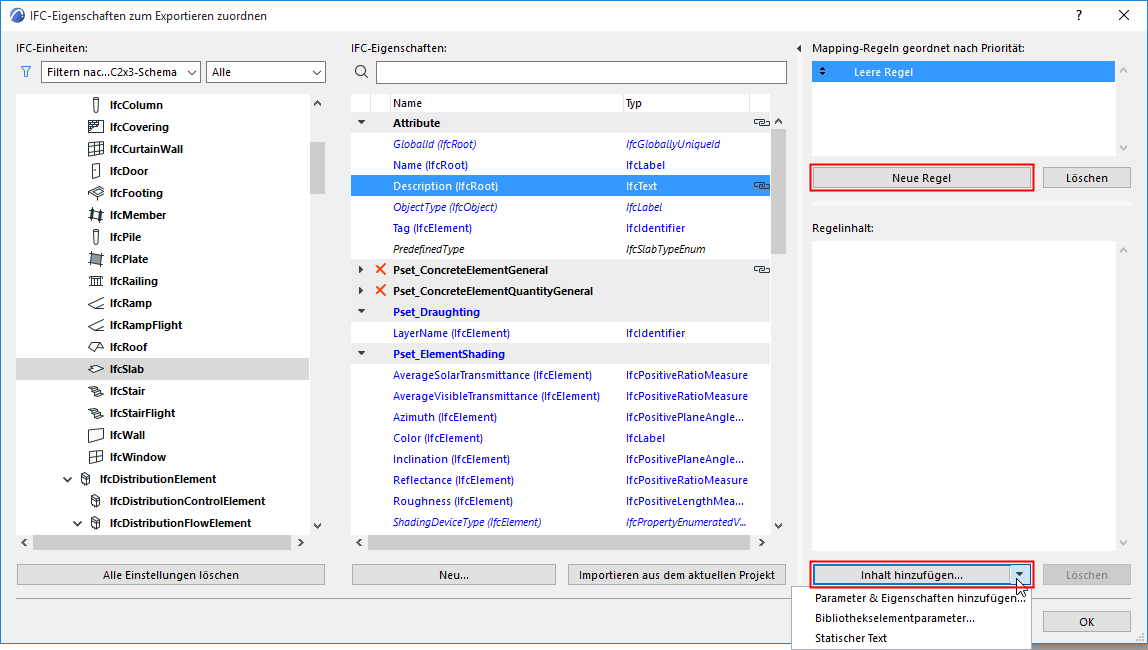
Task: Click the IFC-Einheiten tree horizontal scrollbar
Action: 162,542
